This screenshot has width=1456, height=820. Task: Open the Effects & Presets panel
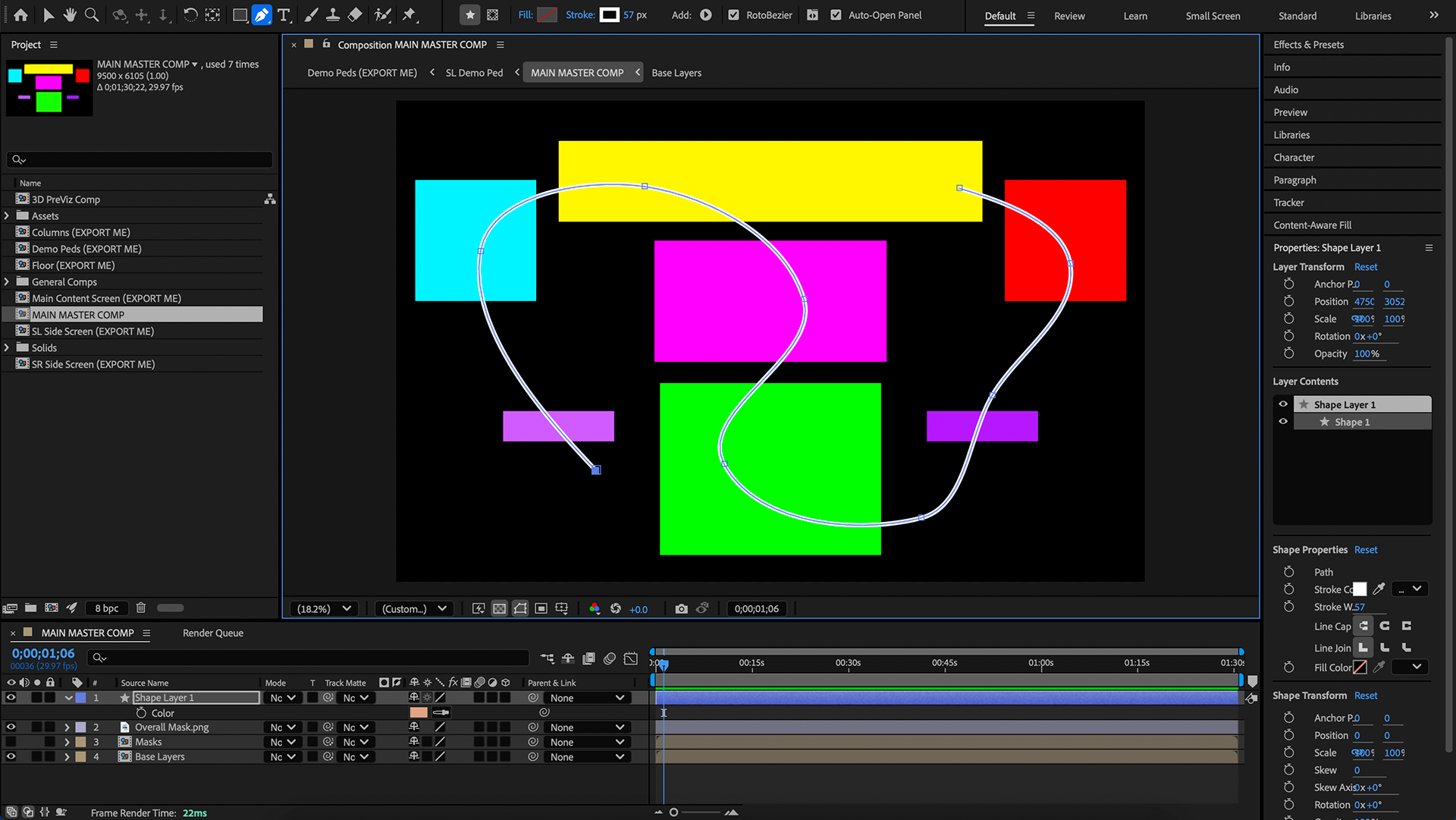1308,45
